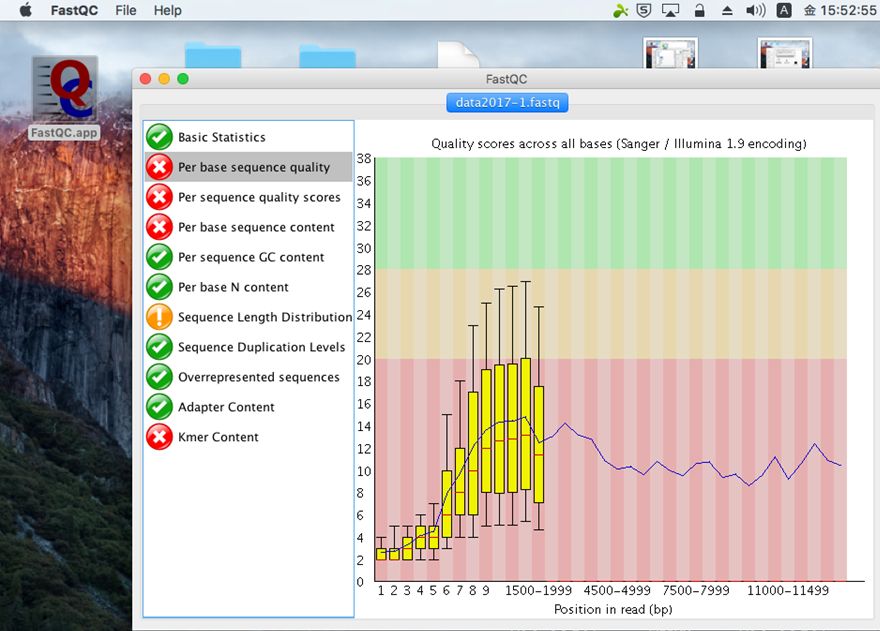Open the File menu
Screen dimensions: 880x631
pos(126,10)
